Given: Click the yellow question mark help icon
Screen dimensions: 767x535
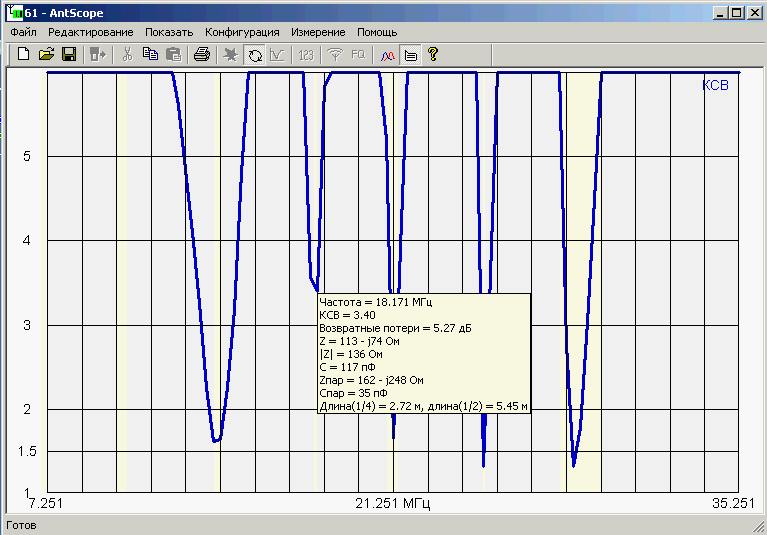Looking at the screenshot, I should (432, 55).
